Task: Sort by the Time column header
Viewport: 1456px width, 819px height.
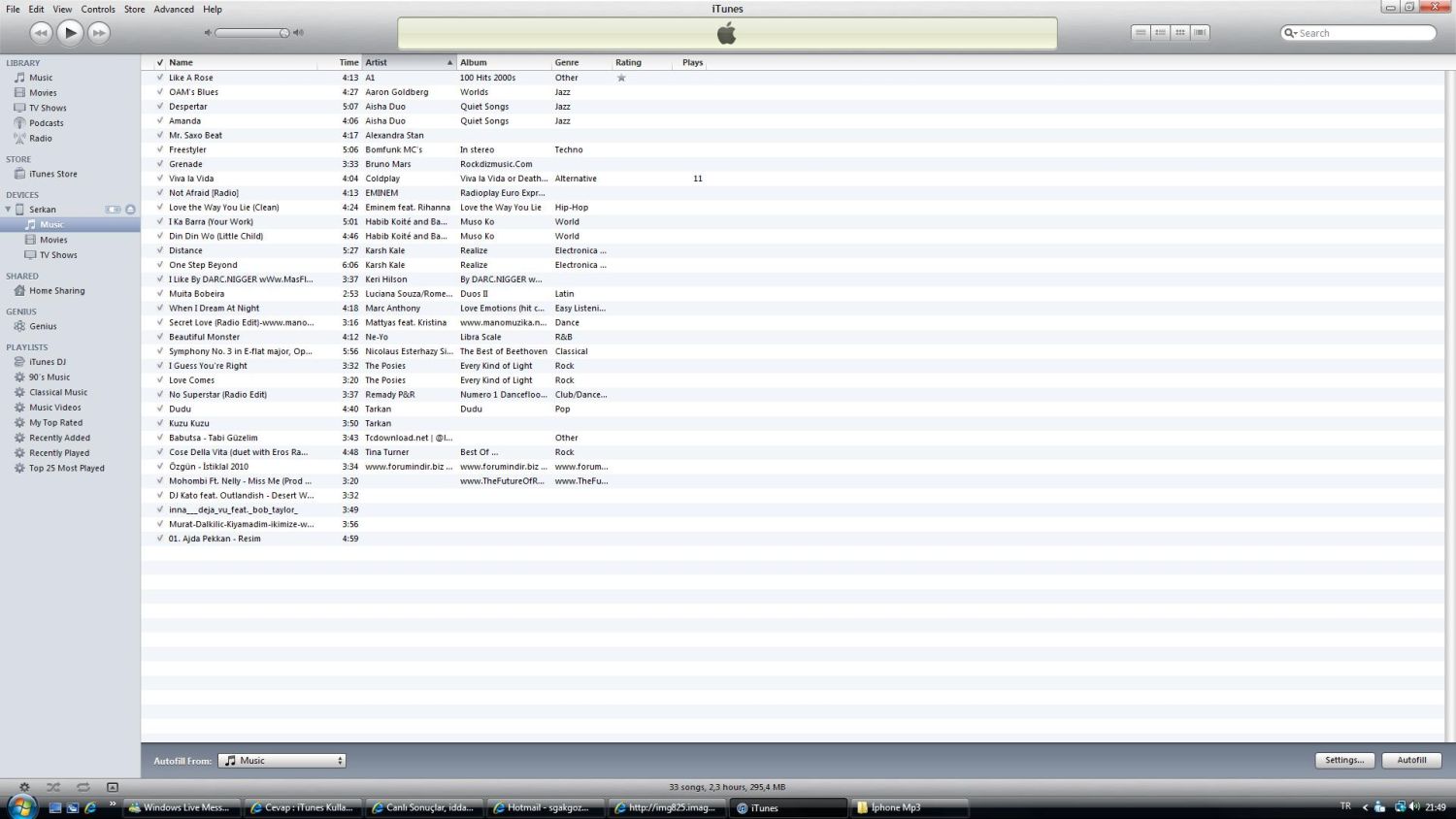Action: 340,62
